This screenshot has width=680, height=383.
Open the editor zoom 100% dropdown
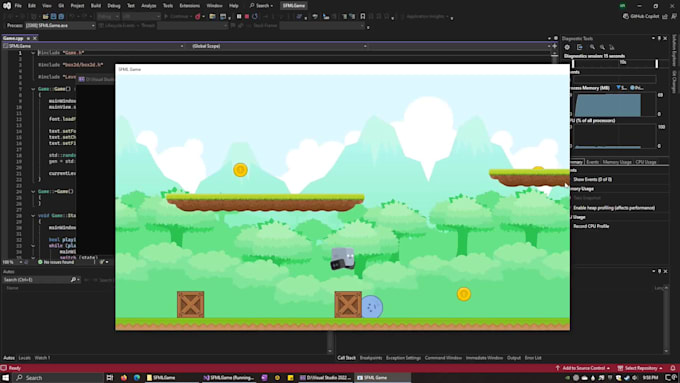tap(12, 262)
